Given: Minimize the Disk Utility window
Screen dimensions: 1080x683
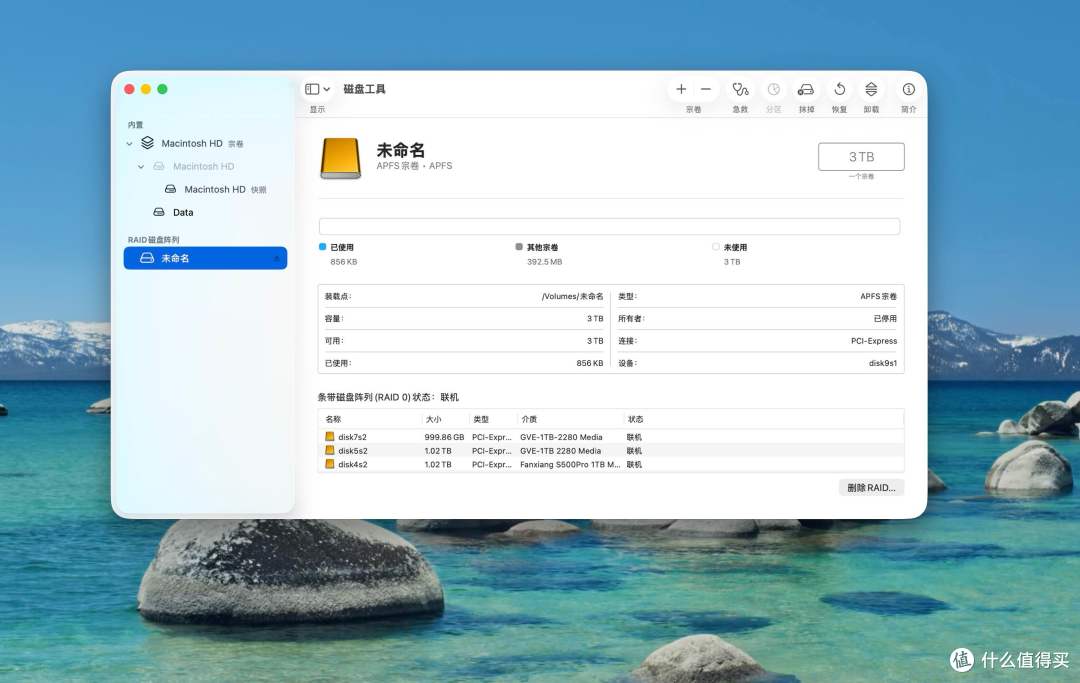Looking at the screenshot, I should (x=145, y=89).
